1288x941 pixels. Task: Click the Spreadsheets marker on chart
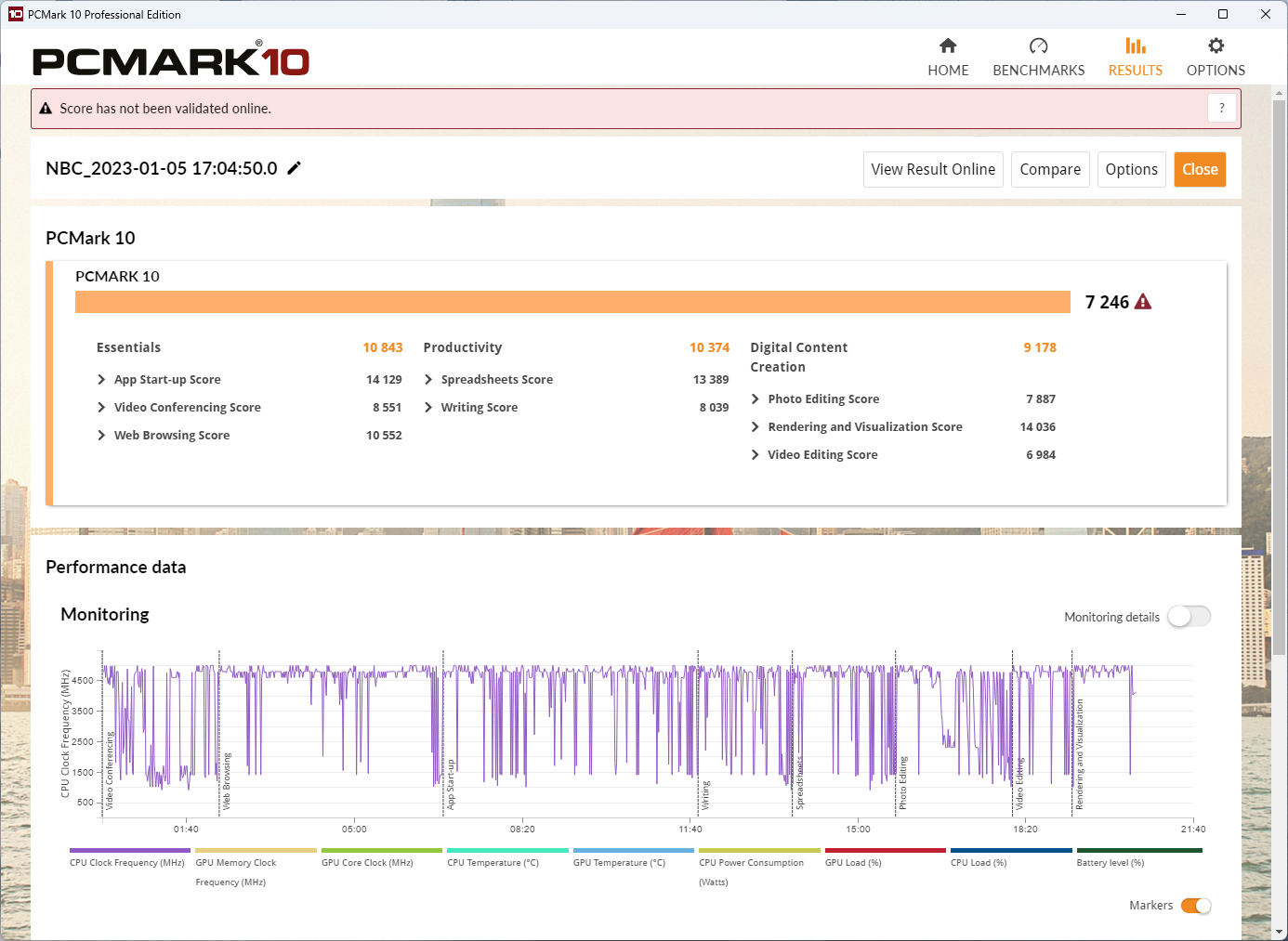pos(799,782)
